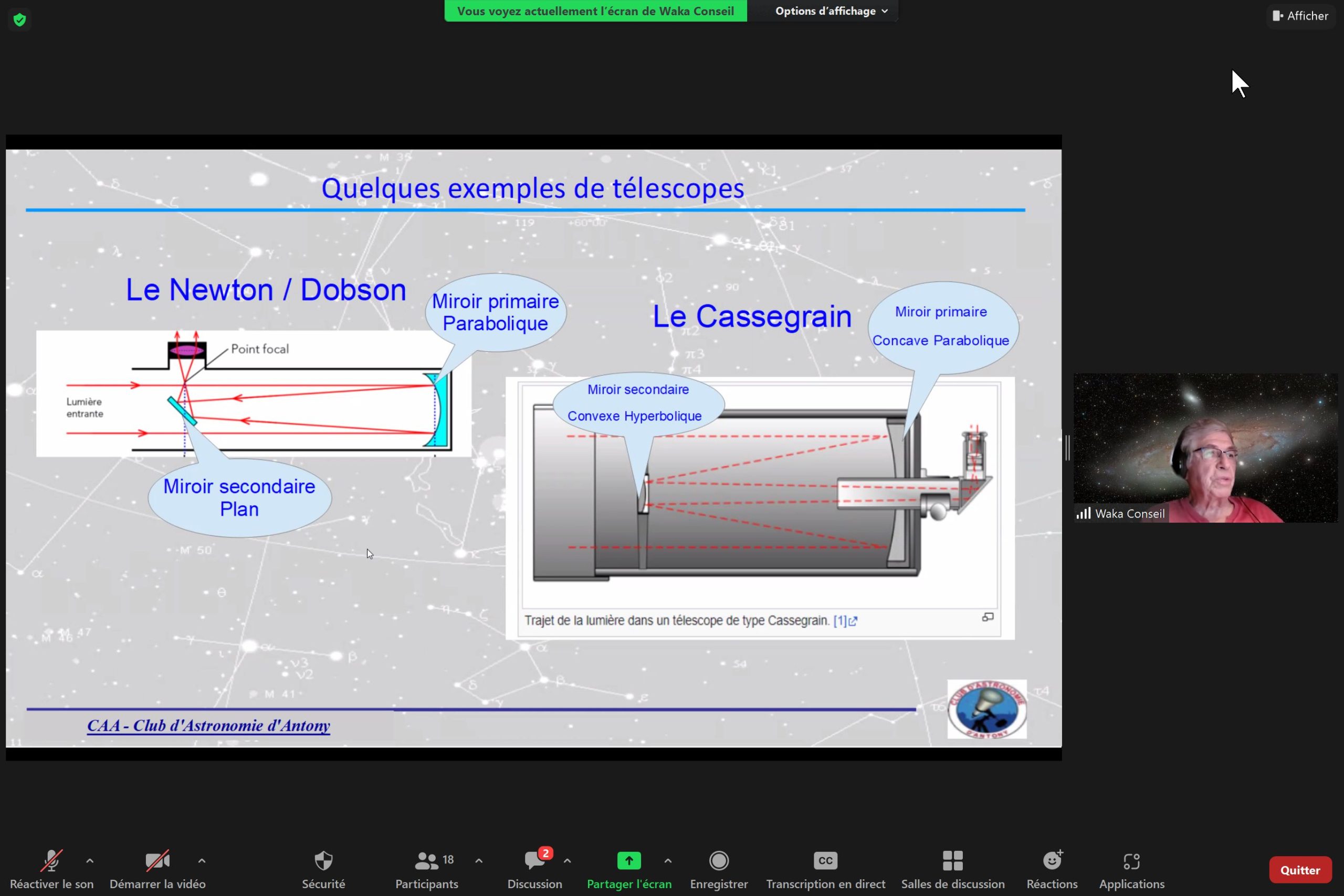Viewport: 1344px width, 896px height.
Task: Expand audio options chevron beside microphone
Action: click(x=90, y=861)
